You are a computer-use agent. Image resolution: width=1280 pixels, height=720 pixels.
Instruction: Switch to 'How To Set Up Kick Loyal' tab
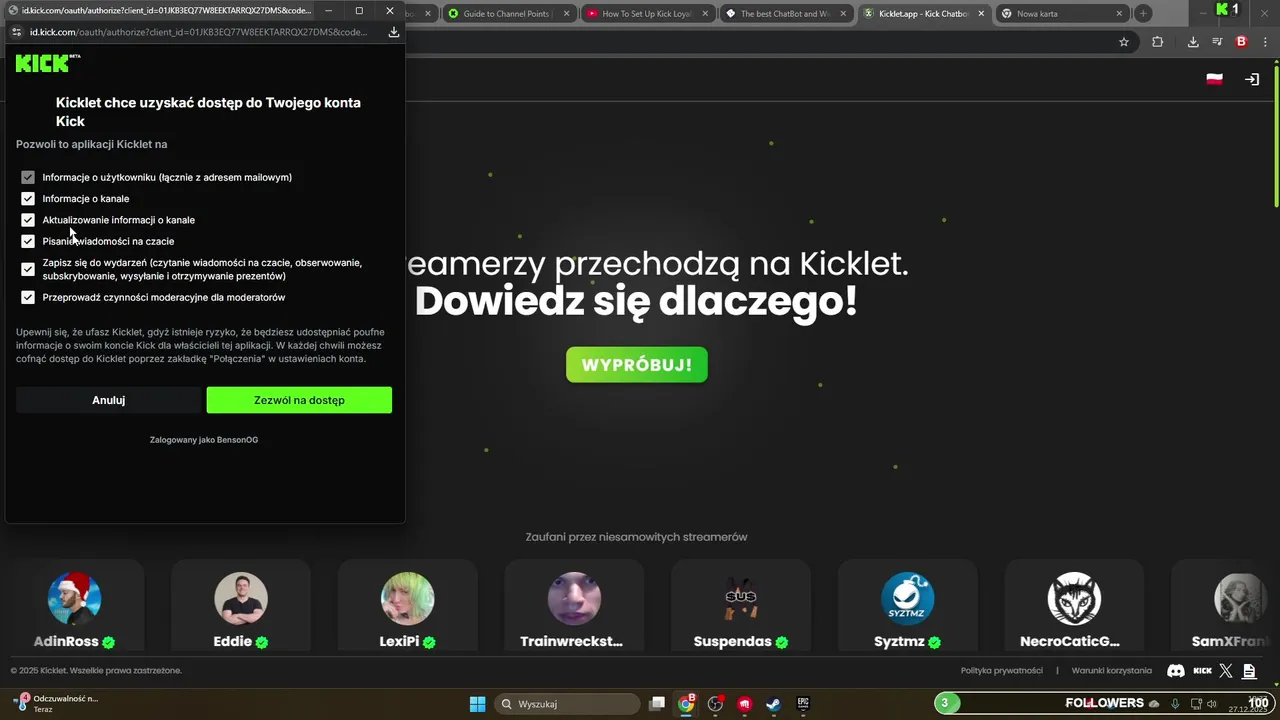pyautogui.click(x=647, y=14)
